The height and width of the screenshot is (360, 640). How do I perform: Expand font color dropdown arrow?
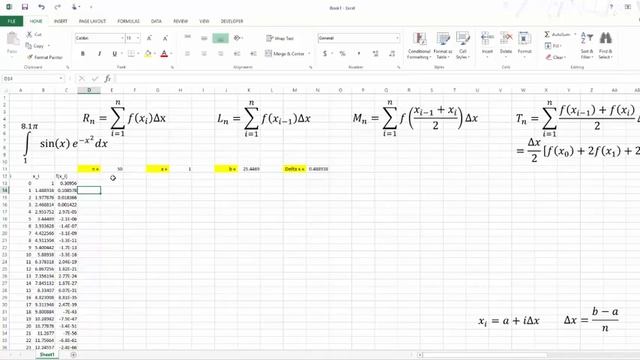tap(171, 53)
